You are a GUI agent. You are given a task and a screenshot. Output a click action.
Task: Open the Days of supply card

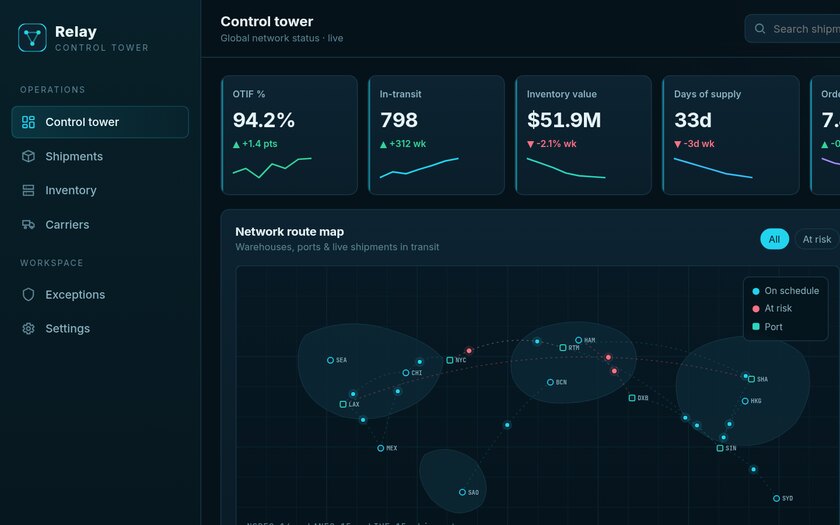(x=731, y=135)
